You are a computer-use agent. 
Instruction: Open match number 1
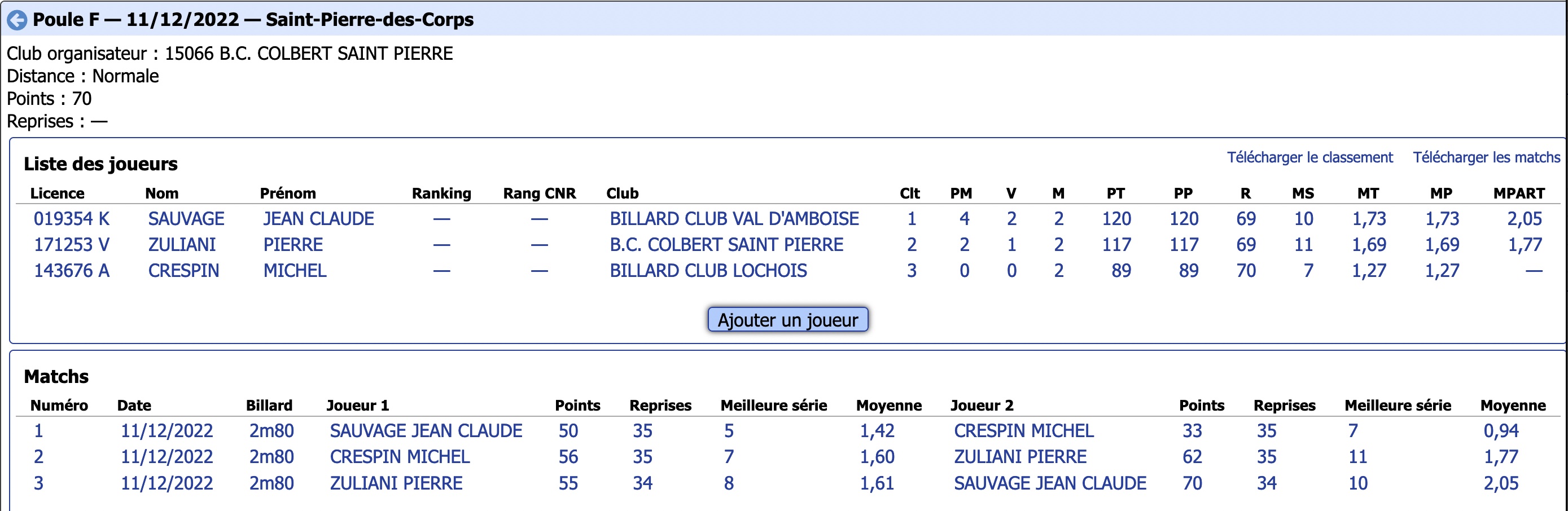[38, 431]
